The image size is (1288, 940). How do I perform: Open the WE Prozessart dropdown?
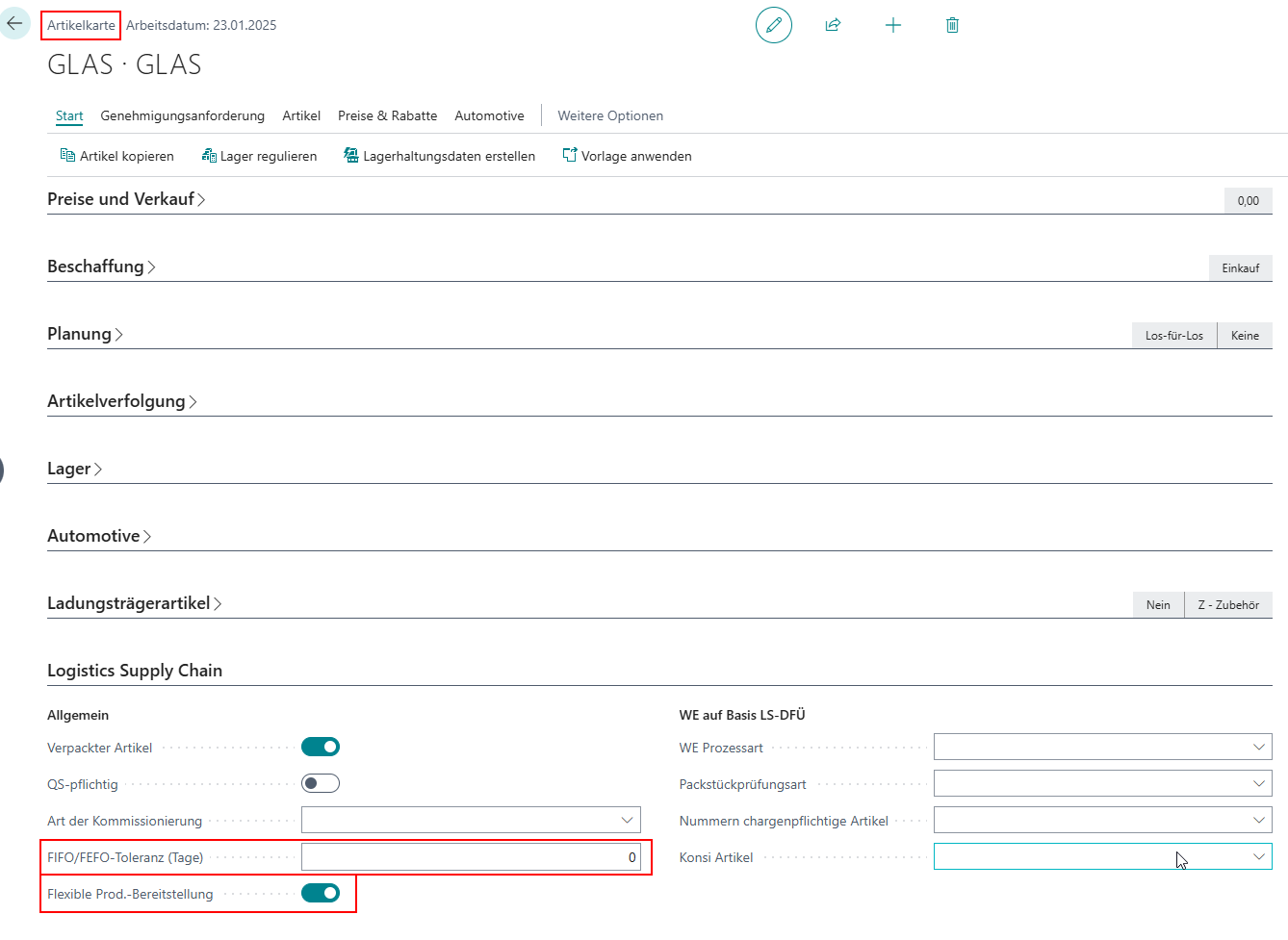click(x=1102, y=747)
